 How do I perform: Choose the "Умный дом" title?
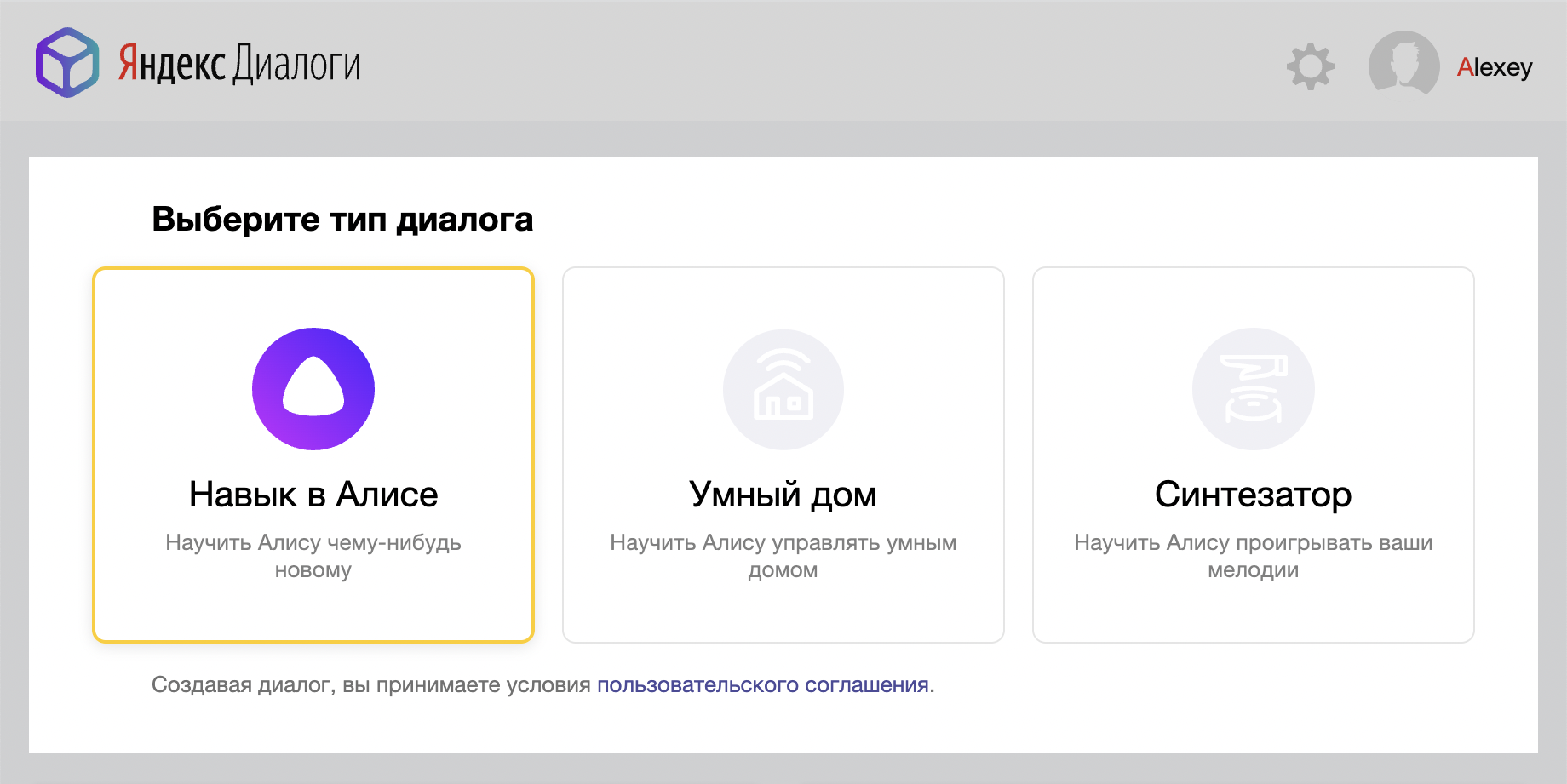coord(783,495)
